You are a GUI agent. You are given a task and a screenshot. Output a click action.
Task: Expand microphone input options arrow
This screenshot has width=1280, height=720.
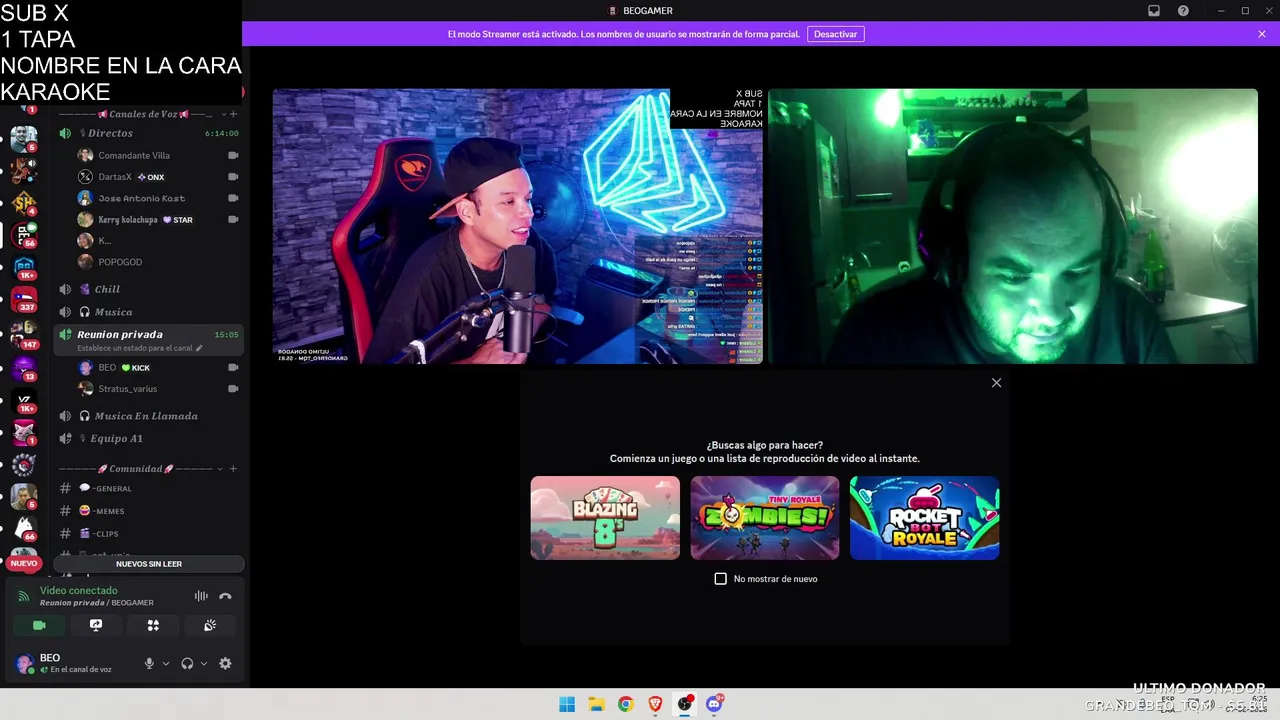[x=166, y=663]
